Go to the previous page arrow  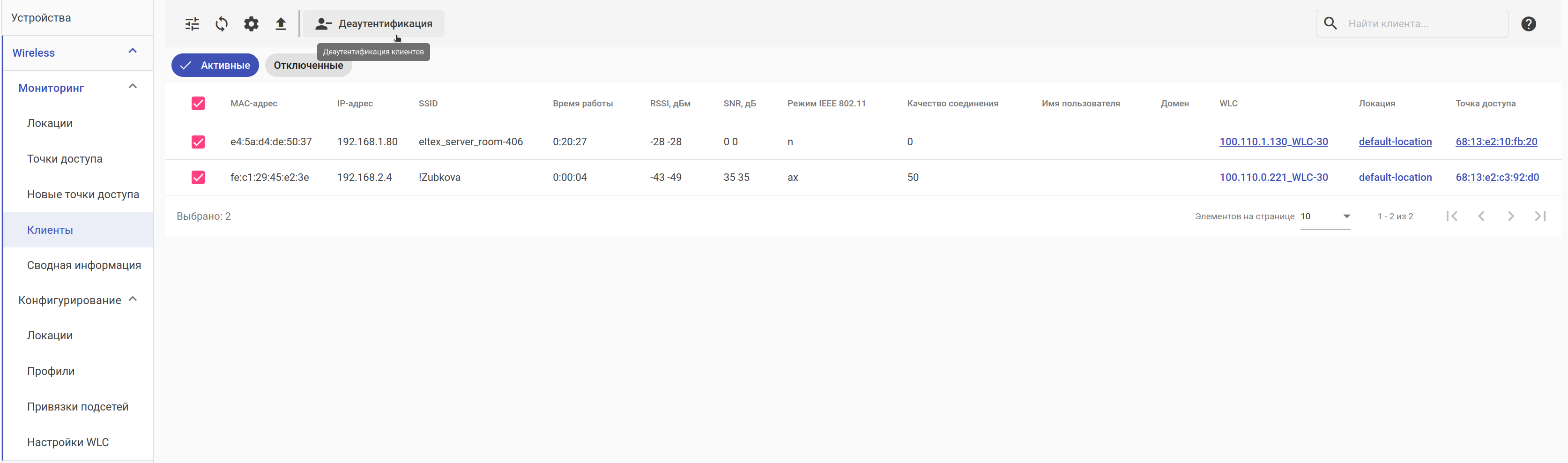[1481, 217]
